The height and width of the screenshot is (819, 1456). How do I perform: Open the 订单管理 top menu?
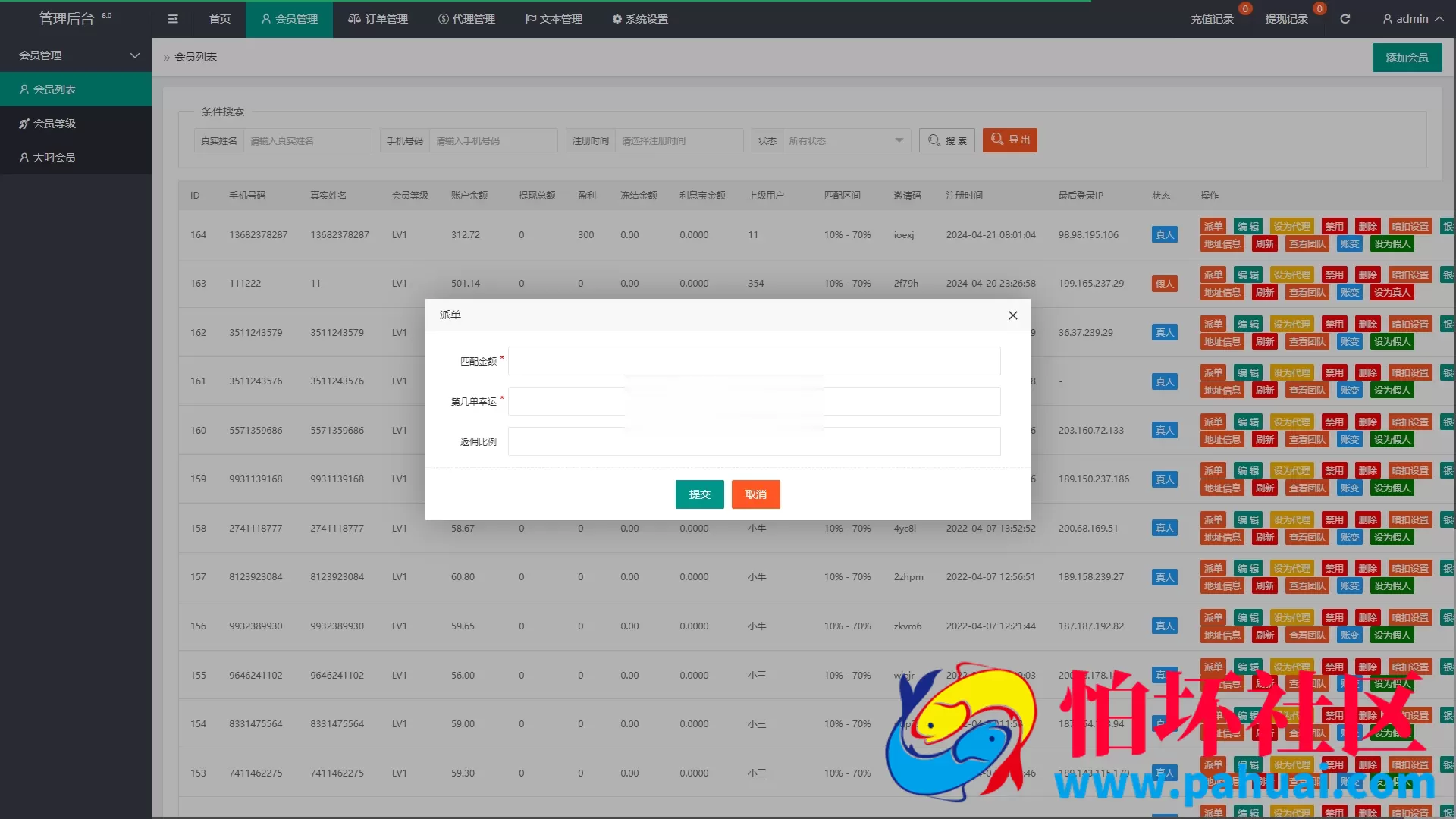[378, 19]
